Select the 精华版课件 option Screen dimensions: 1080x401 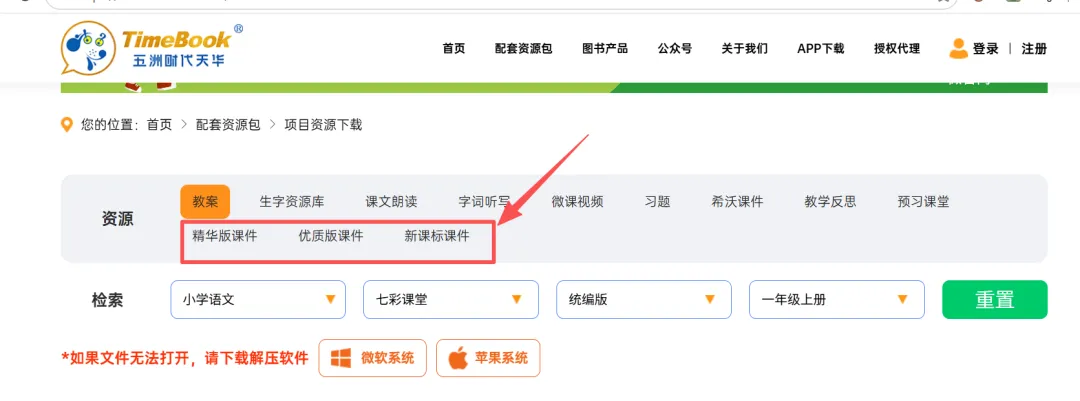coord(225,236)
